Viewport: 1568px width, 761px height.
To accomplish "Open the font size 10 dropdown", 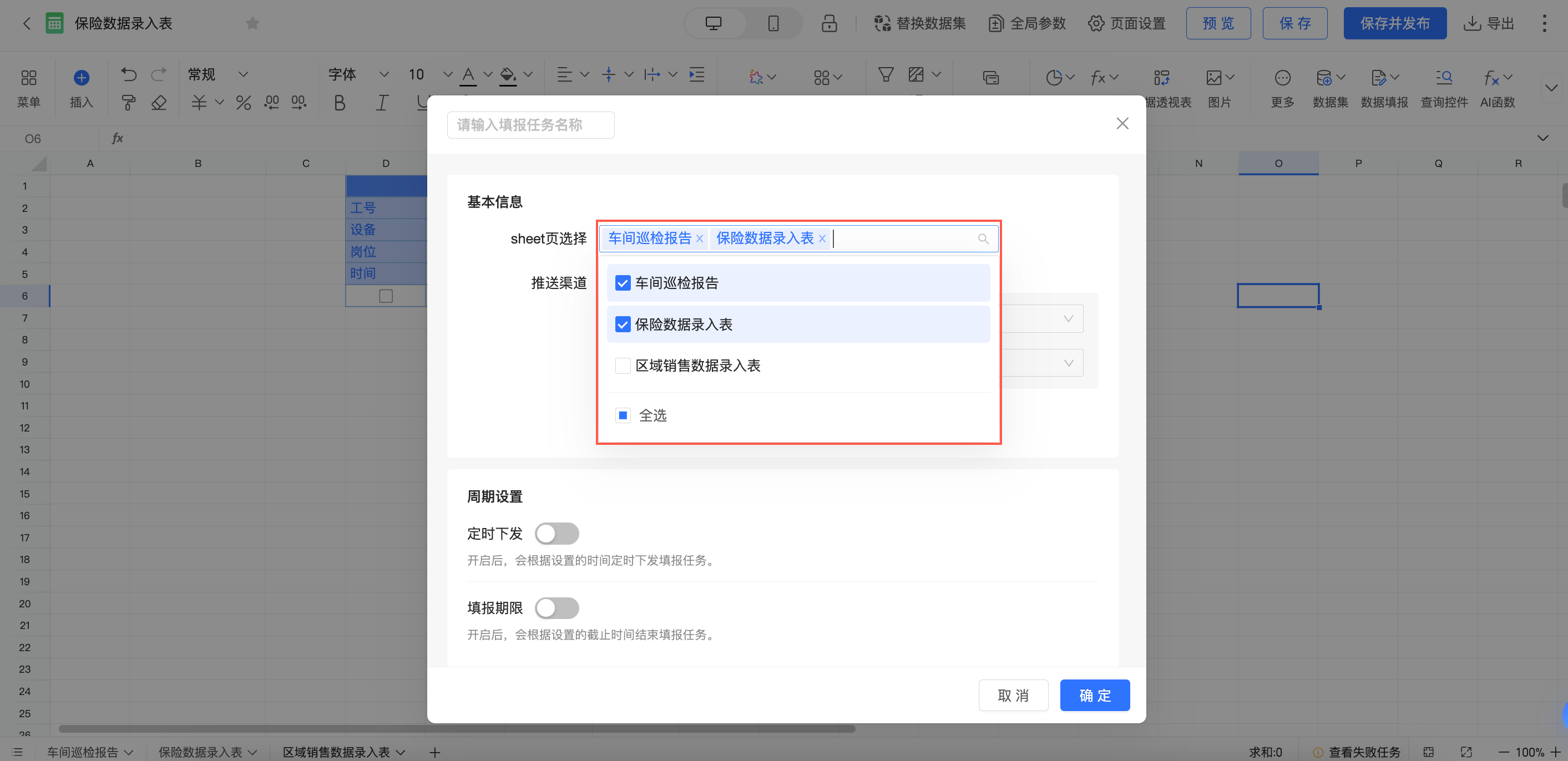I will pyautogui.click(x=430, y=74).
